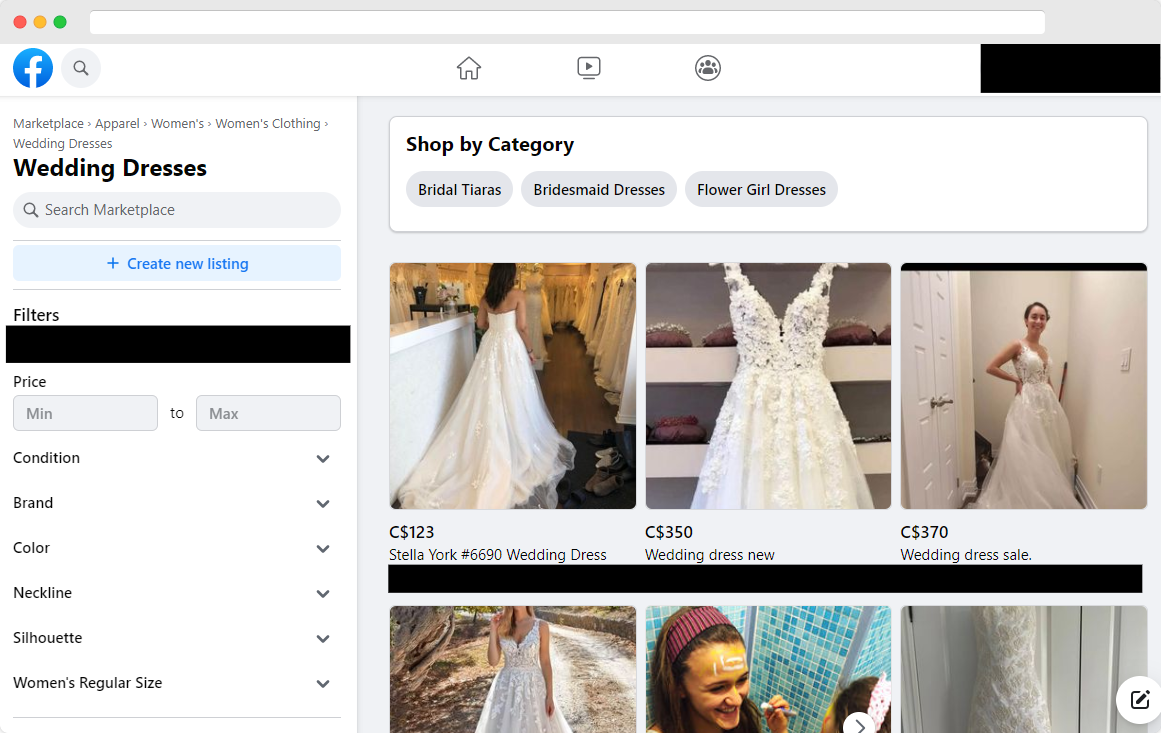Select the Bridal Tiaras category

[459, 190]
